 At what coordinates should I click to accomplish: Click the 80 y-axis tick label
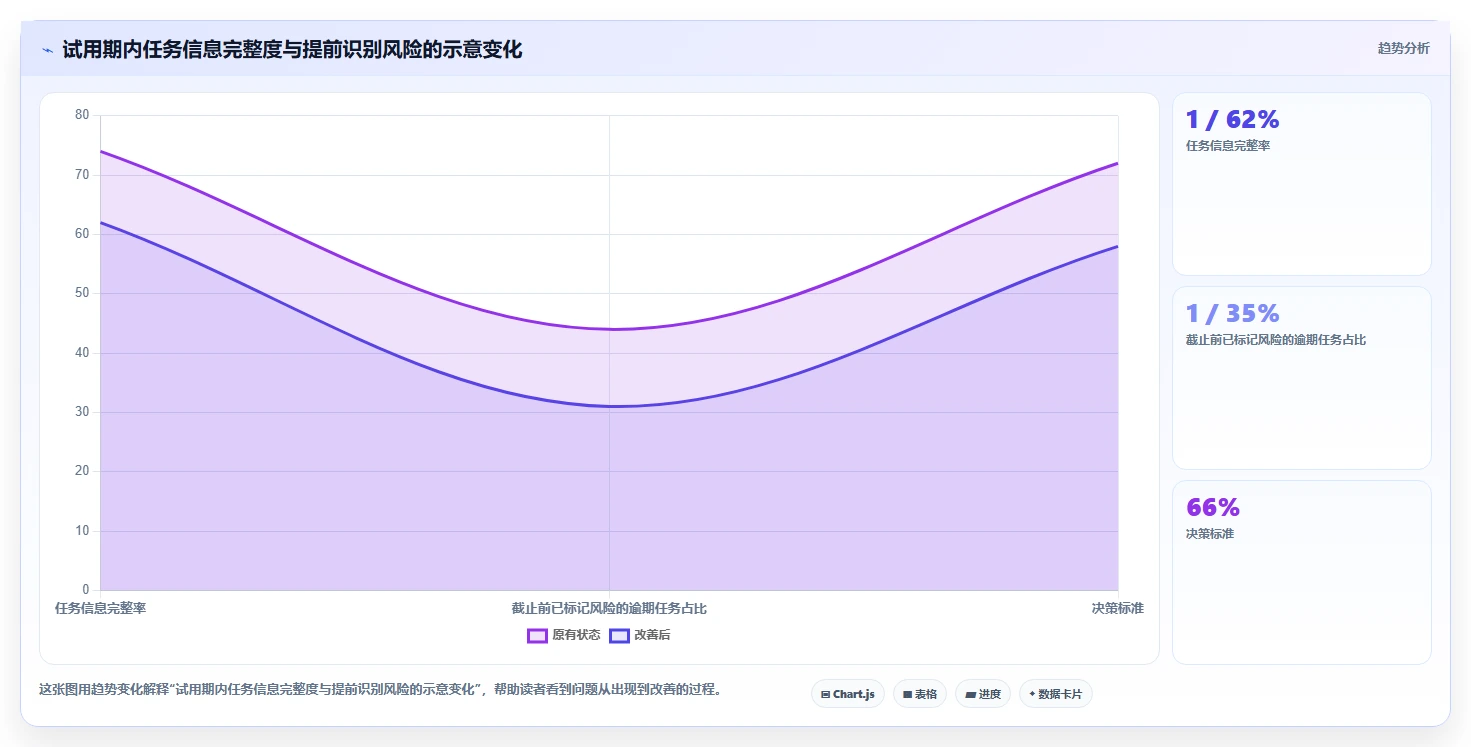(x=82, y=115)
